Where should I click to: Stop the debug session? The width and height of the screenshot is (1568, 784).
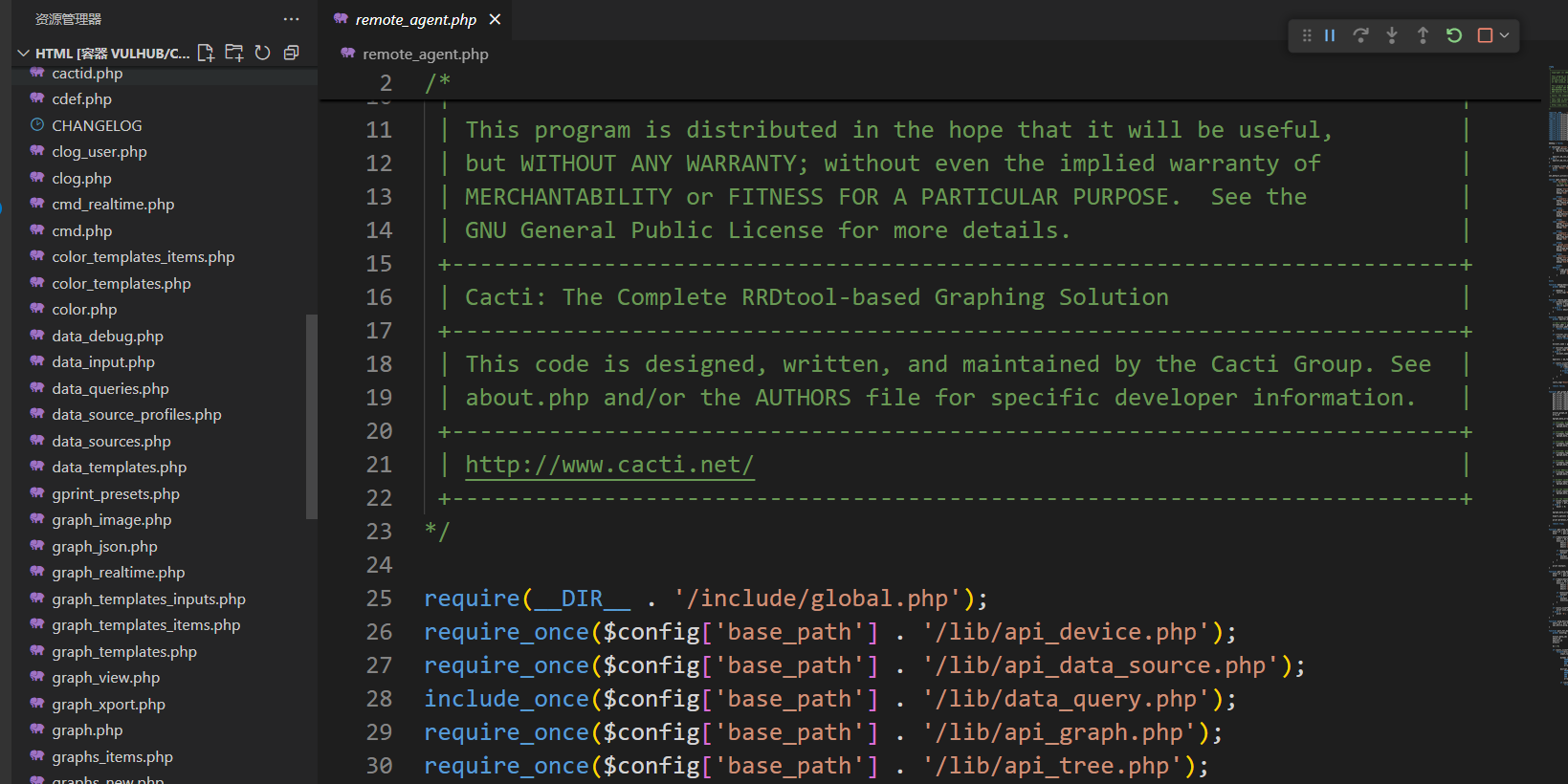[x=1485, y=35]
